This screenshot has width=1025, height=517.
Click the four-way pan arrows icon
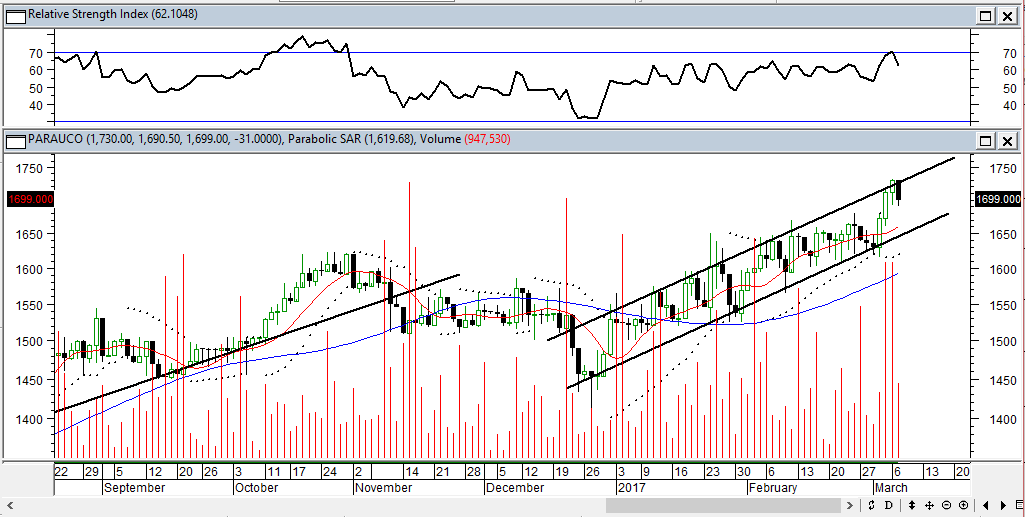click(x=930, y=505)
